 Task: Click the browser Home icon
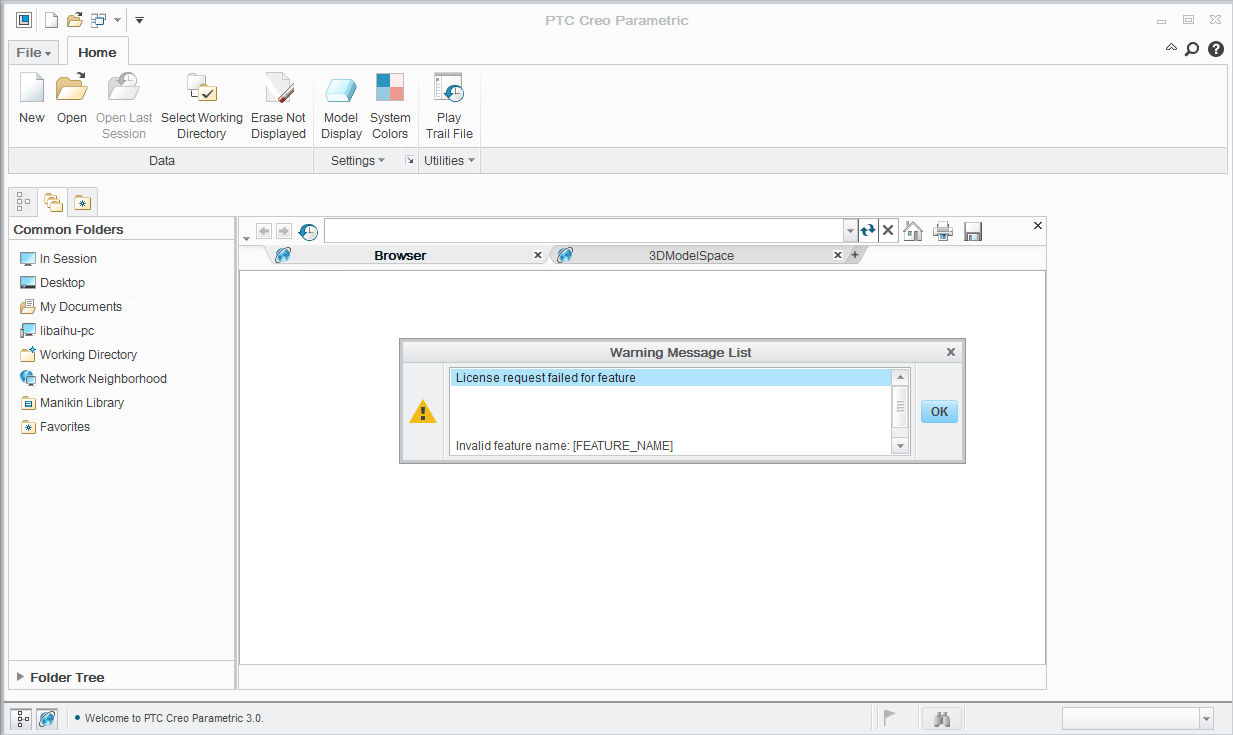(x=913, y=231)
